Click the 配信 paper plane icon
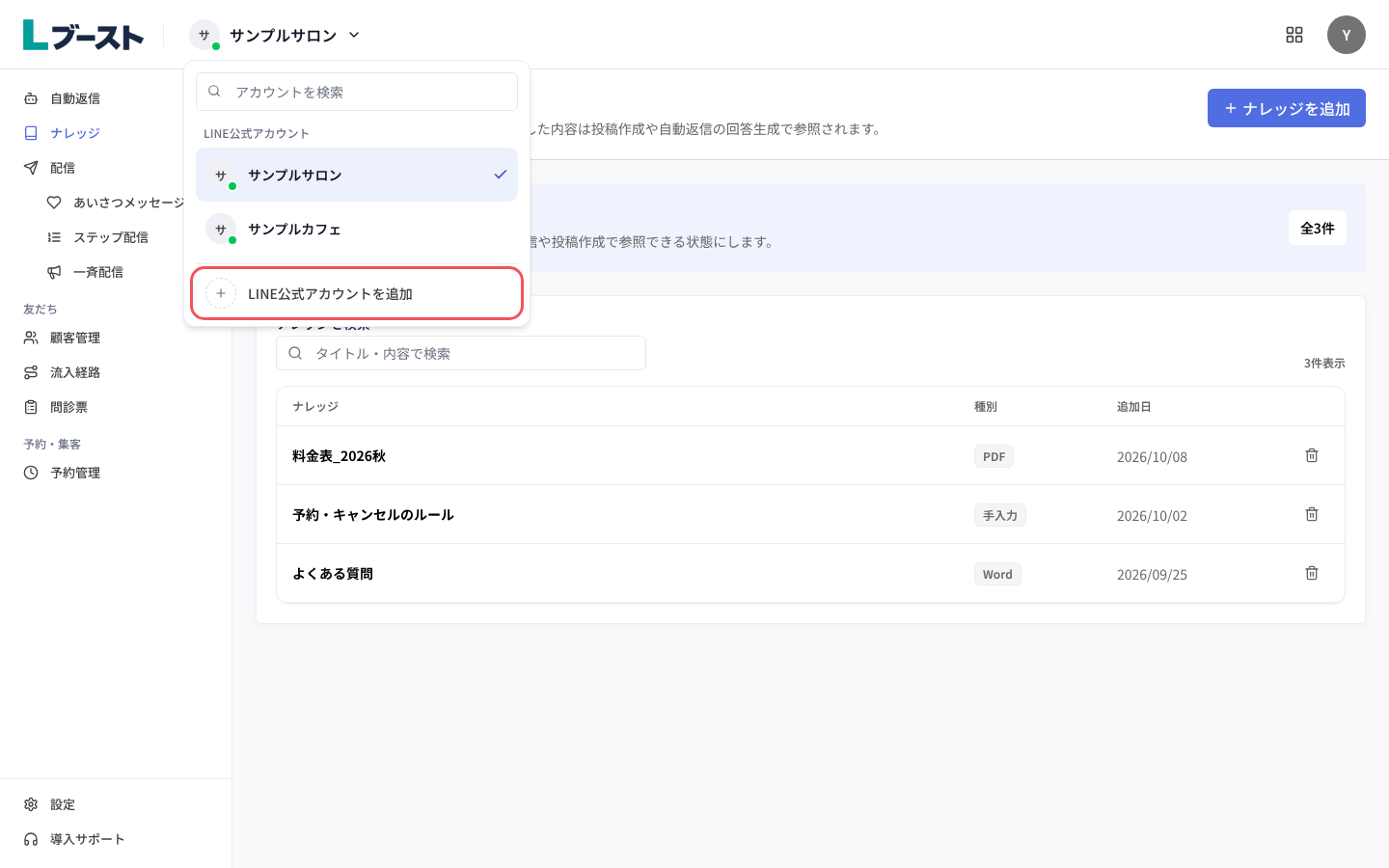The height and width of the screenshot is (868, 1389). (31, 168)
